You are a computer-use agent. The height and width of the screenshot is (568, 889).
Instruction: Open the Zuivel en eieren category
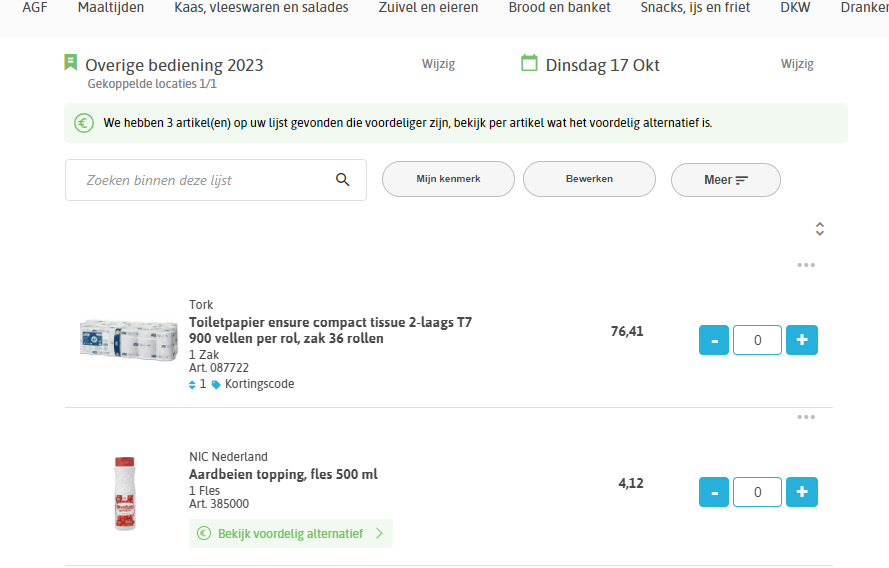pos(429,8)
